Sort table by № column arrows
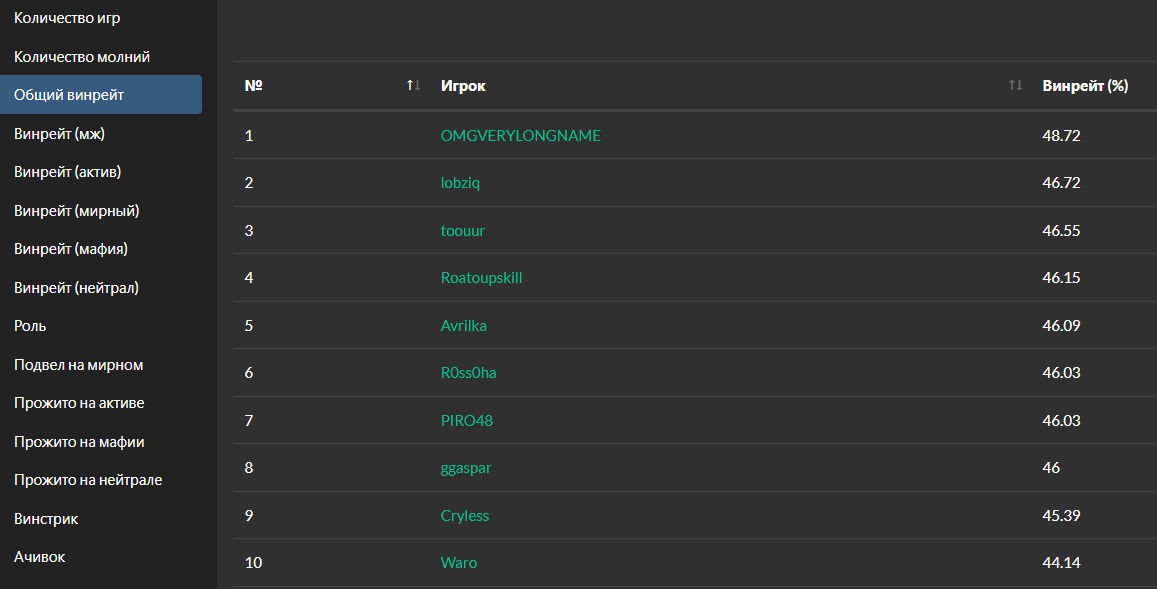The height and width of the screenshot is (589, 1157). coord(413,86)
